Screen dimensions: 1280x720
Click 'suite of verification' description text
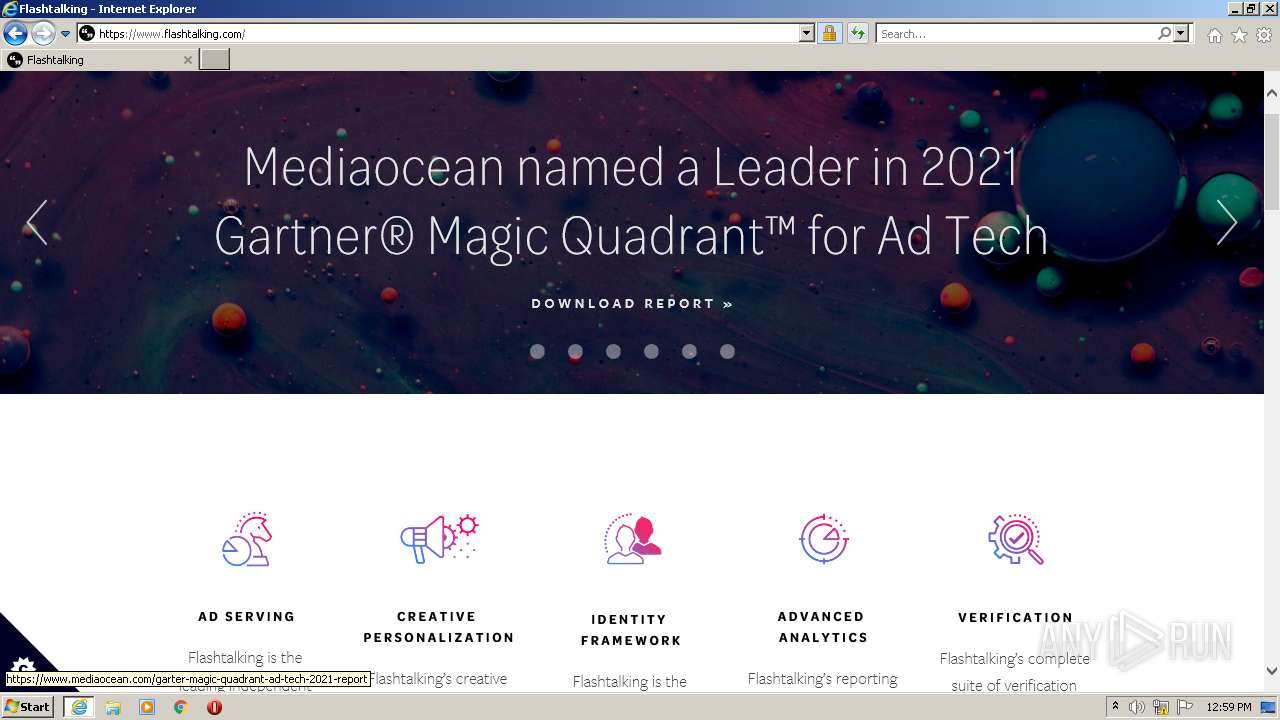1014,685
